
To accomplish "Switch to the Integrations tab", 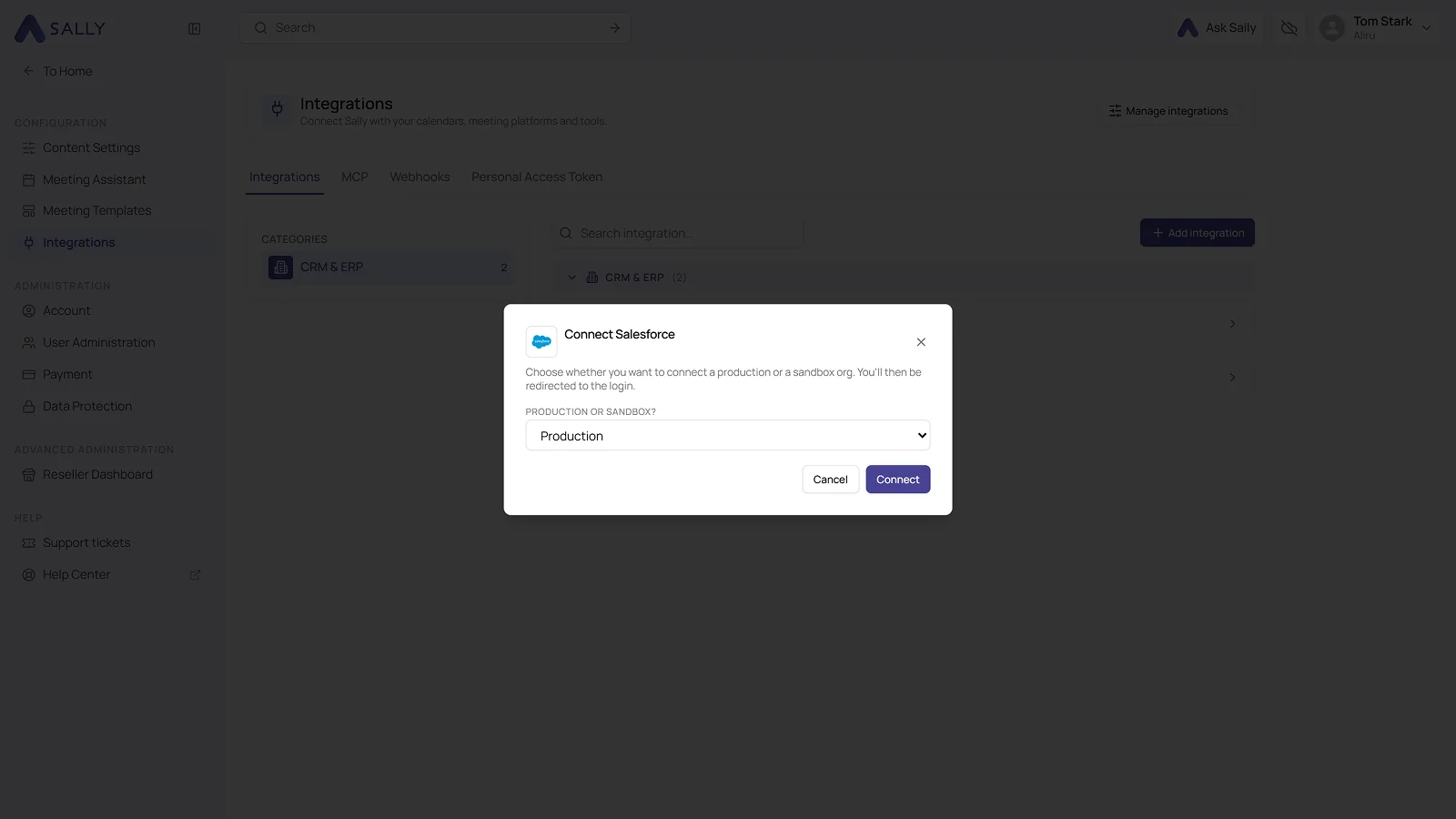I will pos(284,177).
